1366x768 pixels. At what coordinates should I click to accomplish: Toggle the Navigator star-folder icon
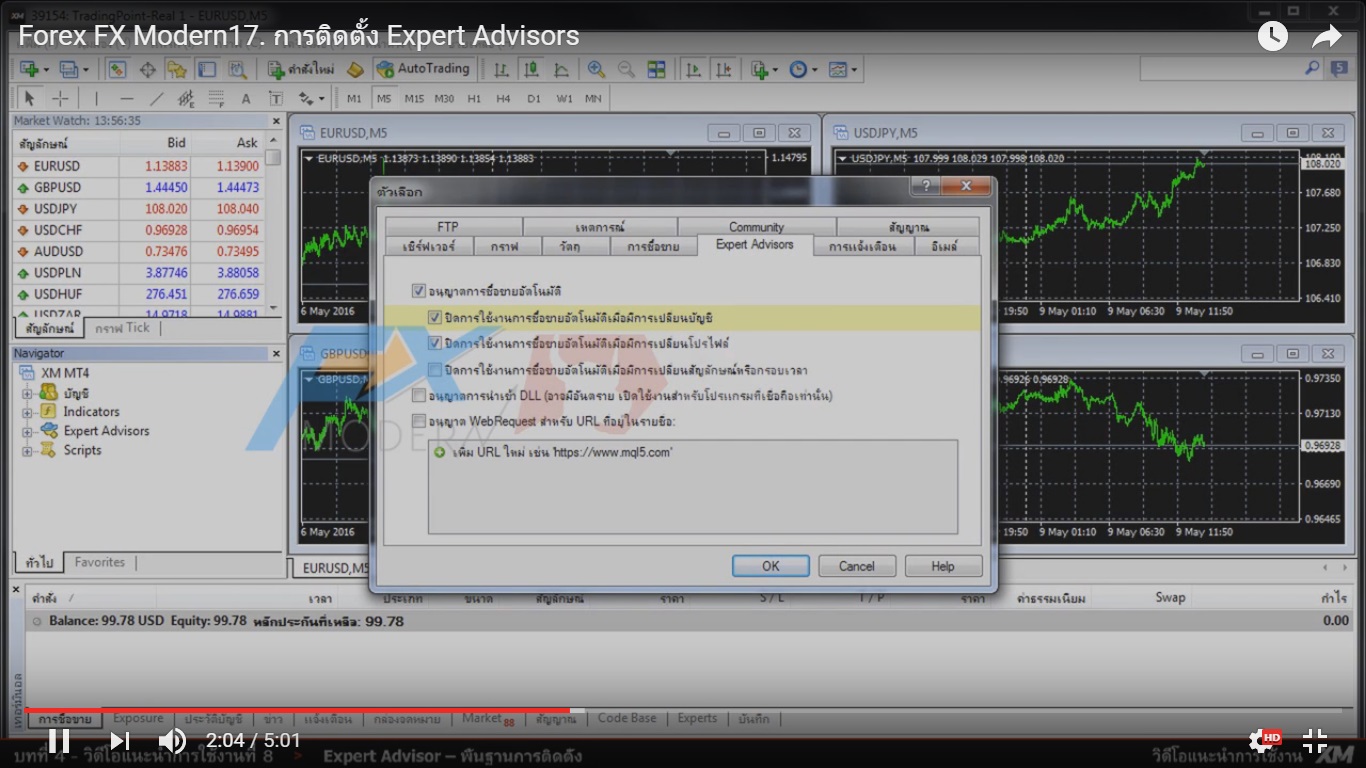point(177,69)
